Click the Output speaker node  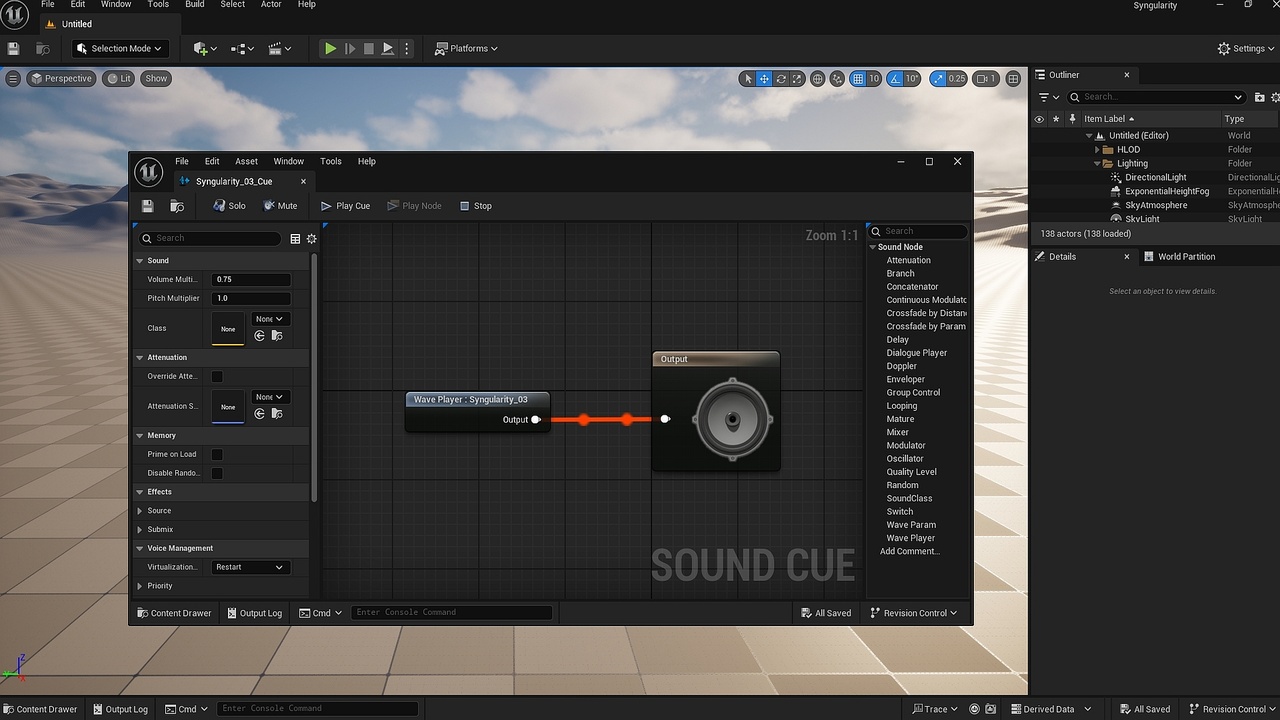coord(716,410)
